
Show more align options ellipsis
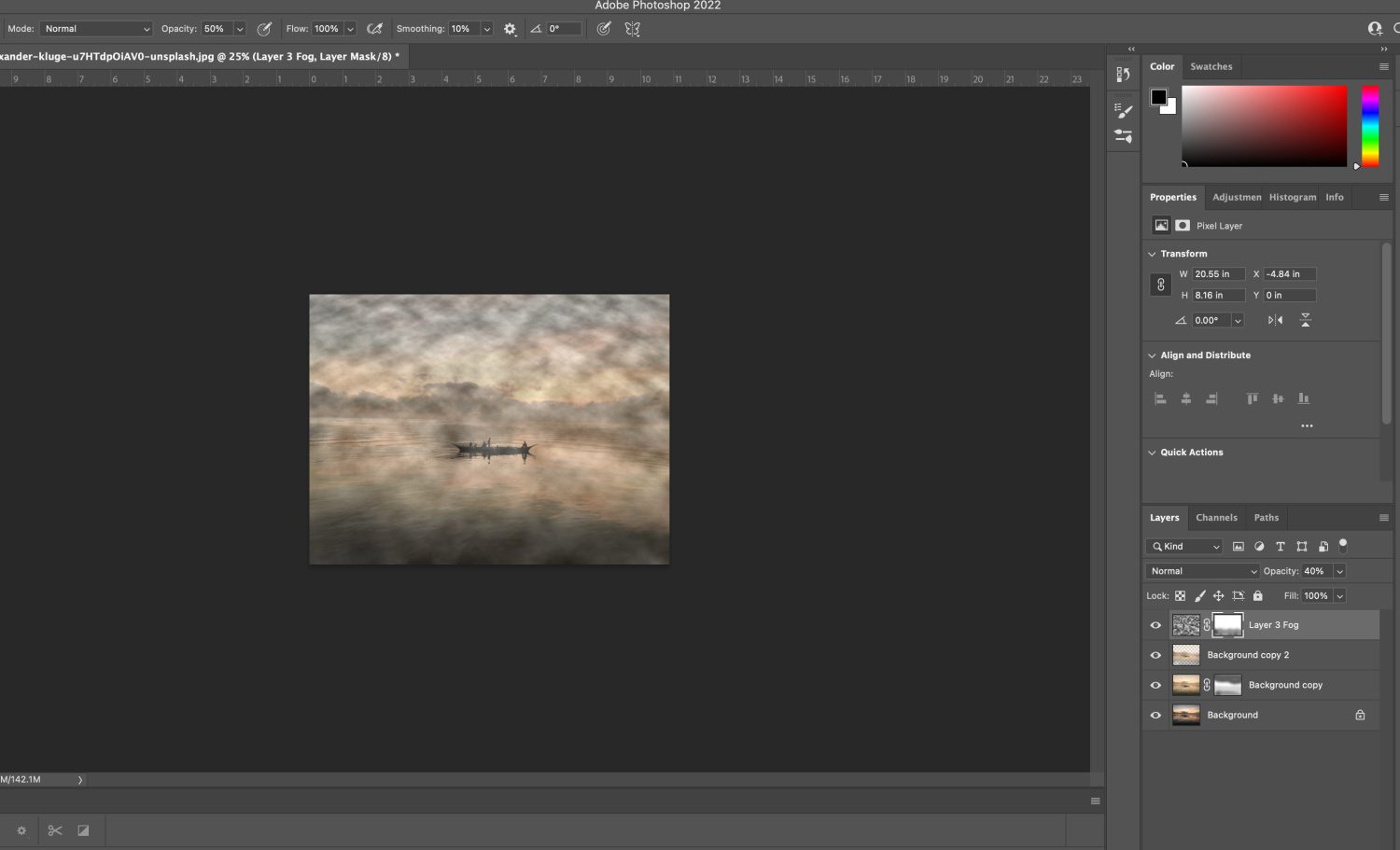pos(1307,425)
